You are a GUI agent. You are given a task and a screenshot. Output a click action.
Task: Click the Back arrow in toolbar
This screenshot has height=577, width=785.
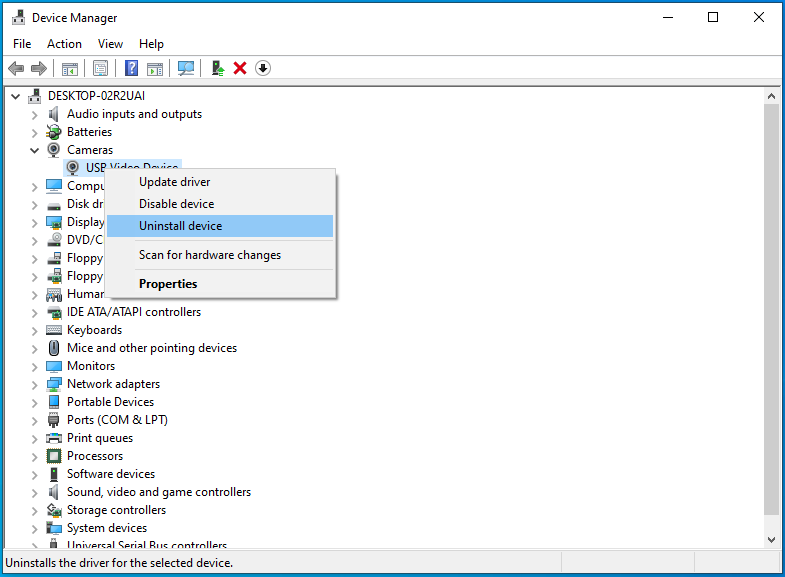(16, 68)
